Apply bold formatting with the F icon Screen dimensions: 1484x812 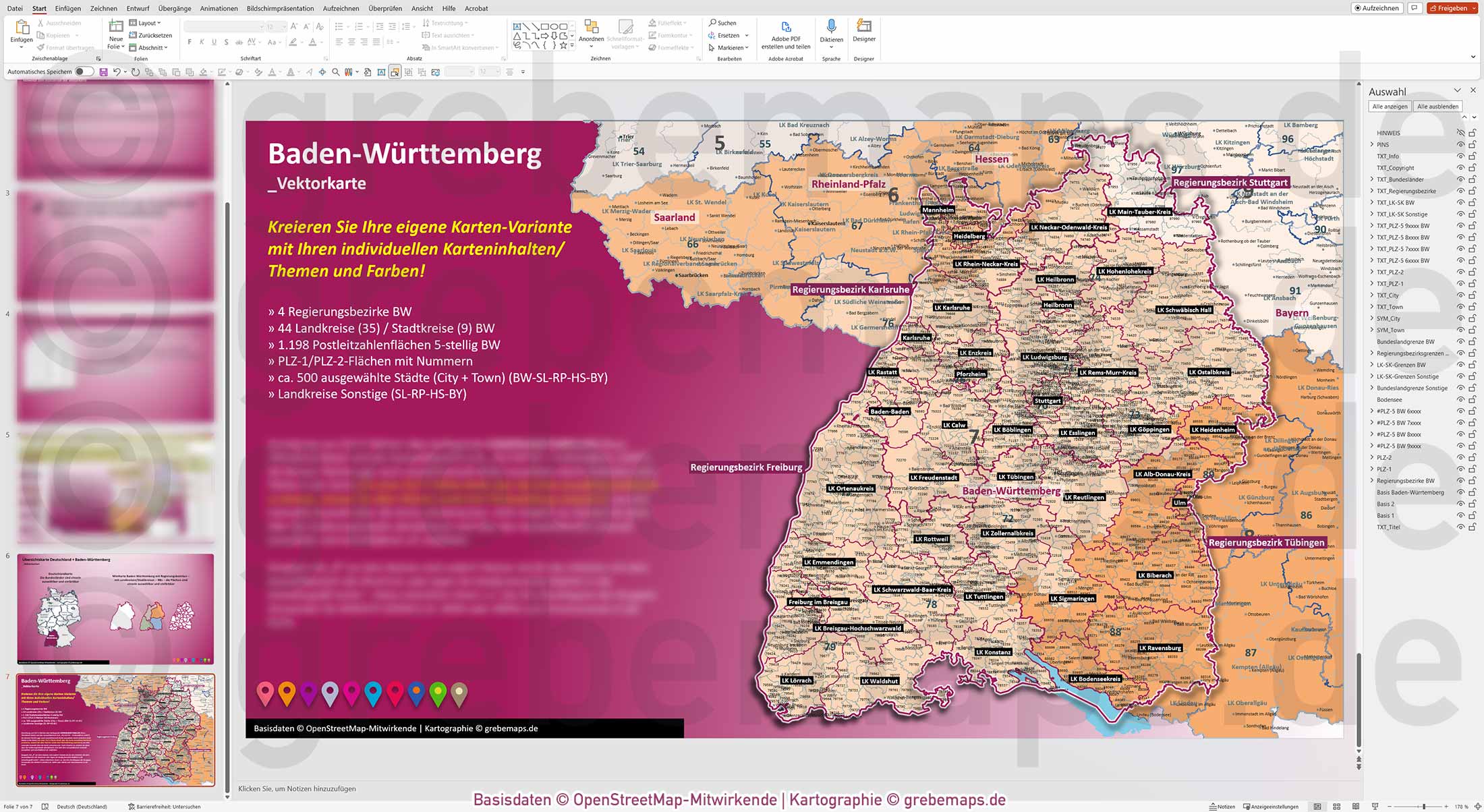(x=190, y=41)
